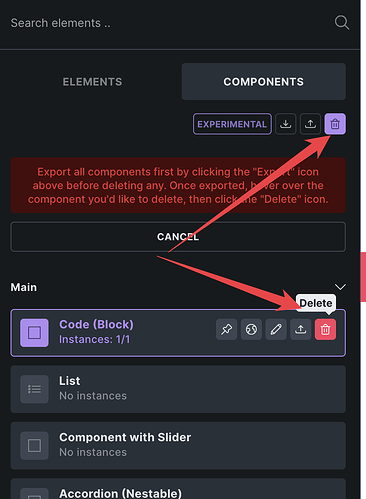Click the globe icon on Code (Block)
This screenshot has width=366, height=499.
251,330
